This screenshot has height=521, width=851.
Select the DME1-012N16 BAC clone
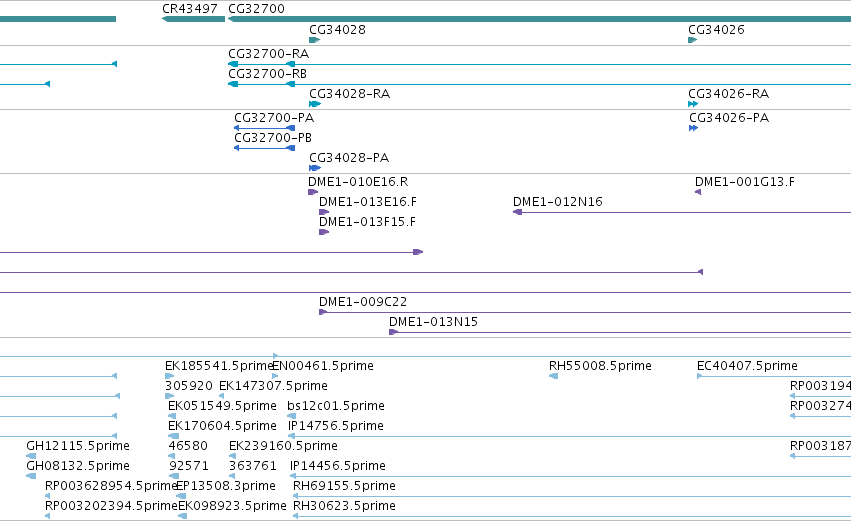682,212
